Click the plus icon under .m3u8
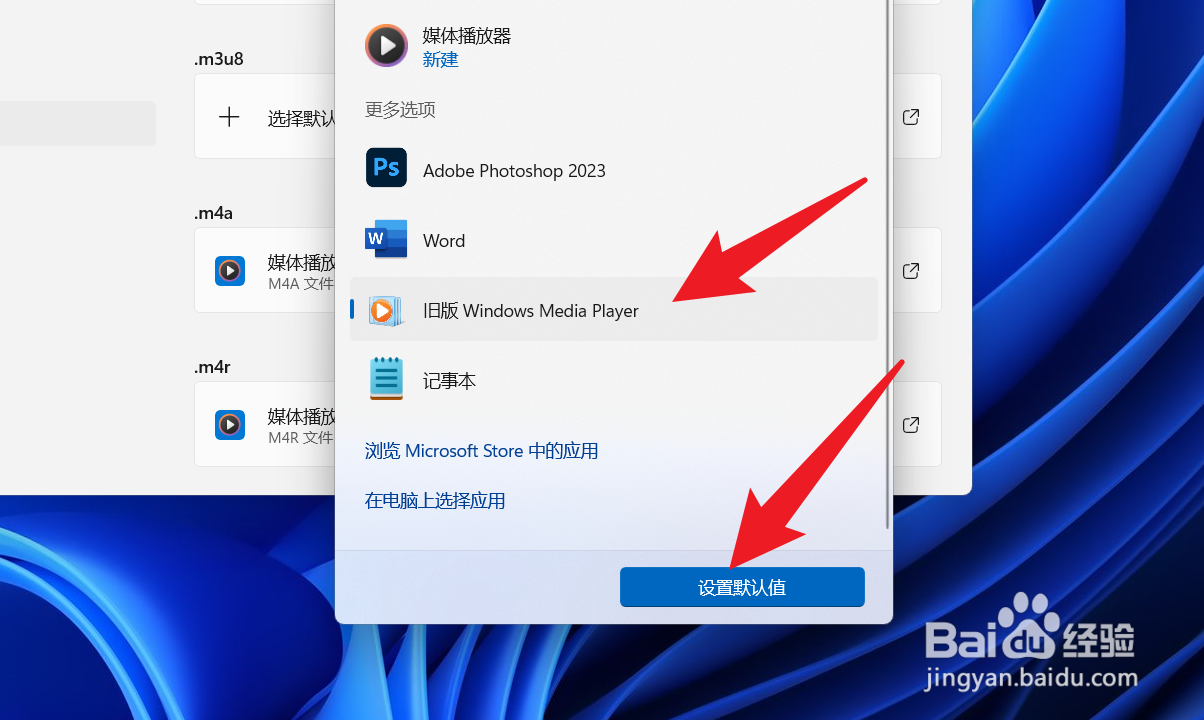The width and height of the screenshot is (1204, 720). point(229,117)
